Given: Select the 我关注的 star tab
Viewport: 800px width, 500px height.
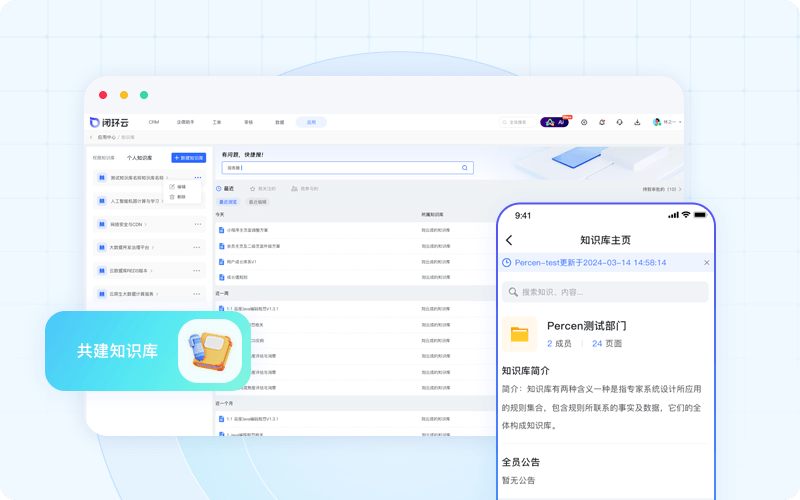Looking at the screenshot, I should click(x=263, y=188).
